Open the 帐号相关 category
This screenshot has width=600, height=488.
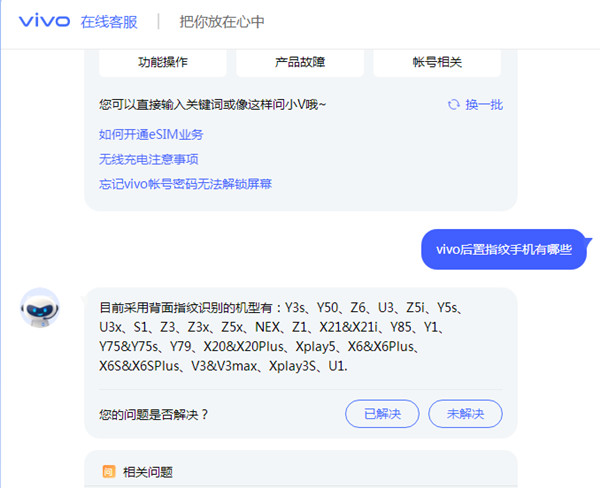click(x=437, y=62)
